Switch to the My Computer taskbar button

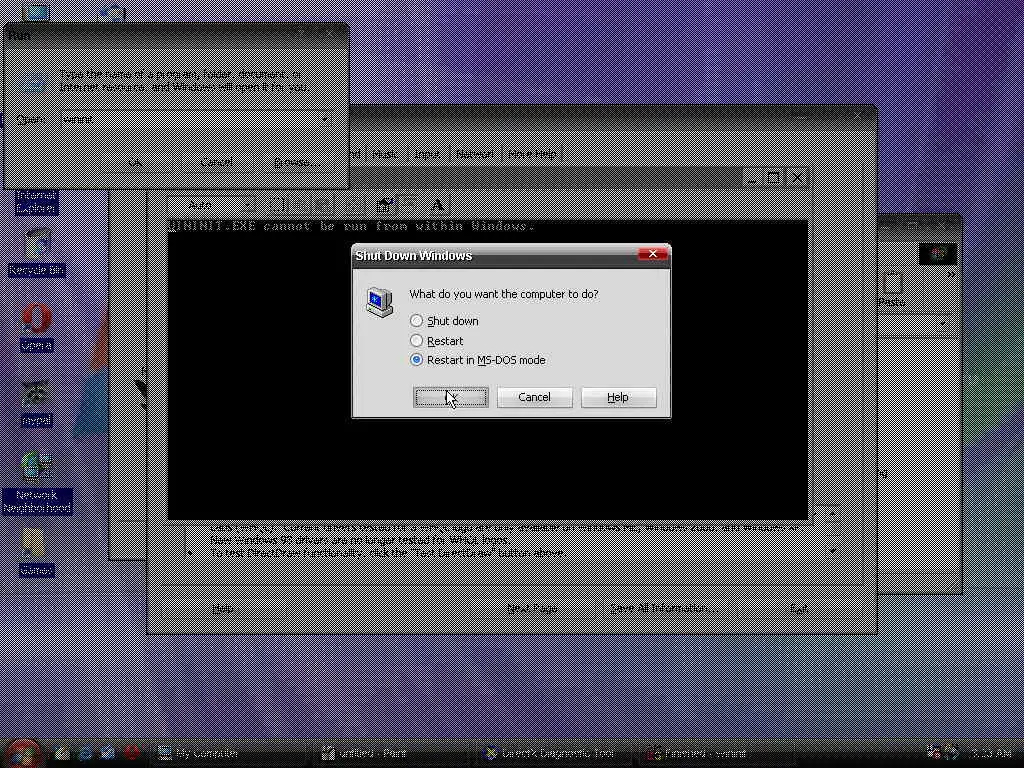(x=230, y=753)
